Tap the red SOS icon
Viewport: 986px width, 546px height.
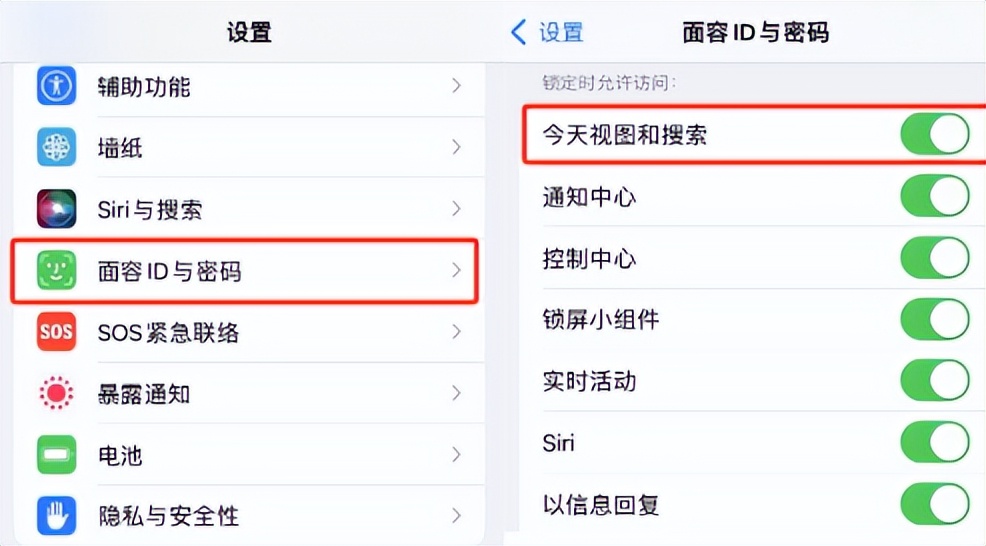[x=57, y=332]
